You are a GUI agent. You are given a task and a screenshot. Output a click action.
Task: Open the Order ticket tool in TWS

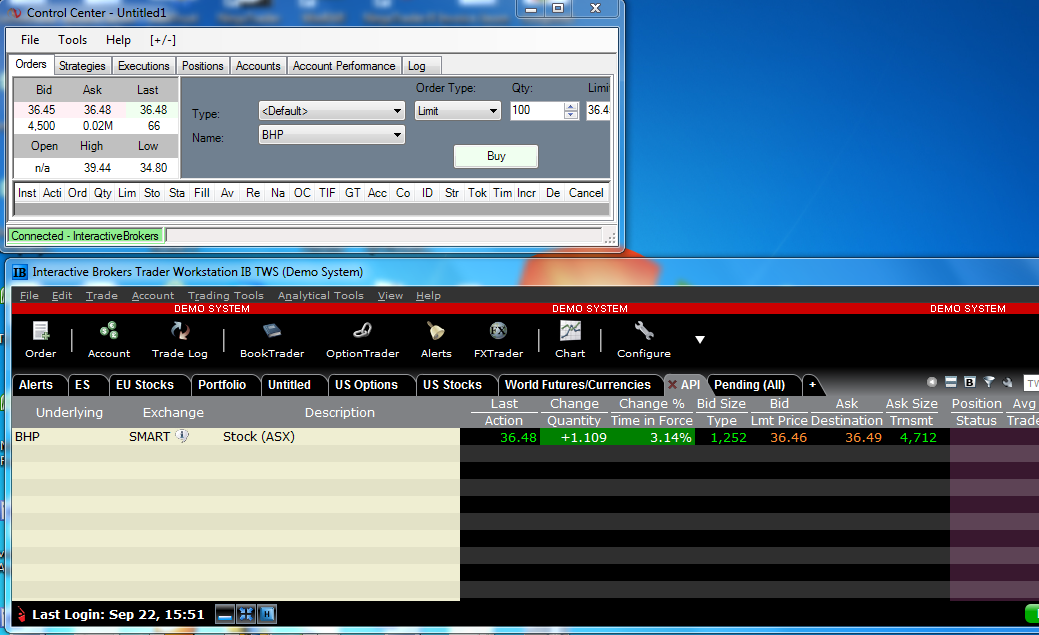(x=40, y=338)
